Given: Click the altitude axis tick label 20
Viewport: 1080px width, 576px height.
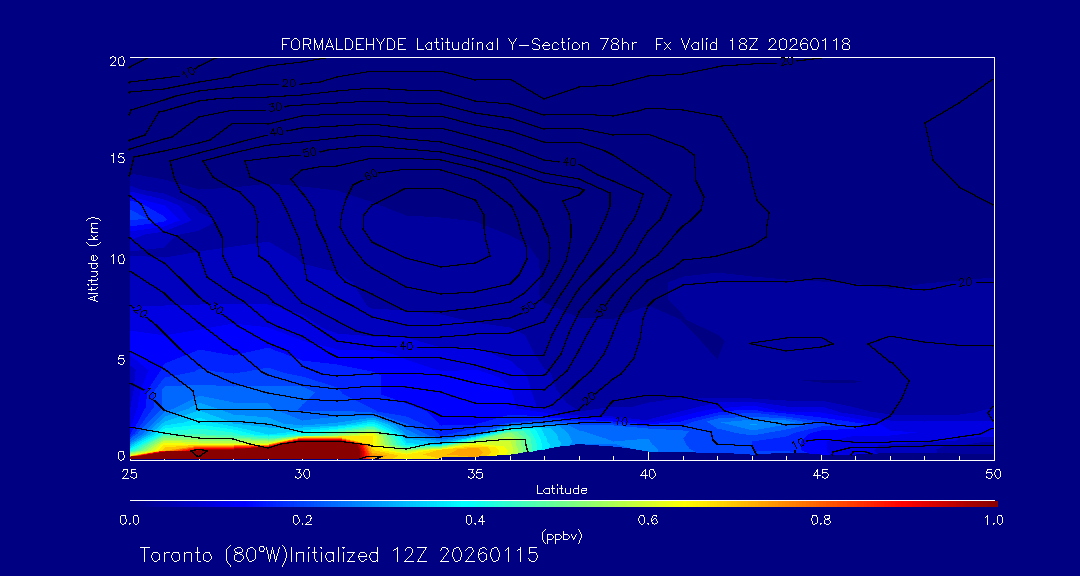Looking at the screenshot, I should point(115,61).
